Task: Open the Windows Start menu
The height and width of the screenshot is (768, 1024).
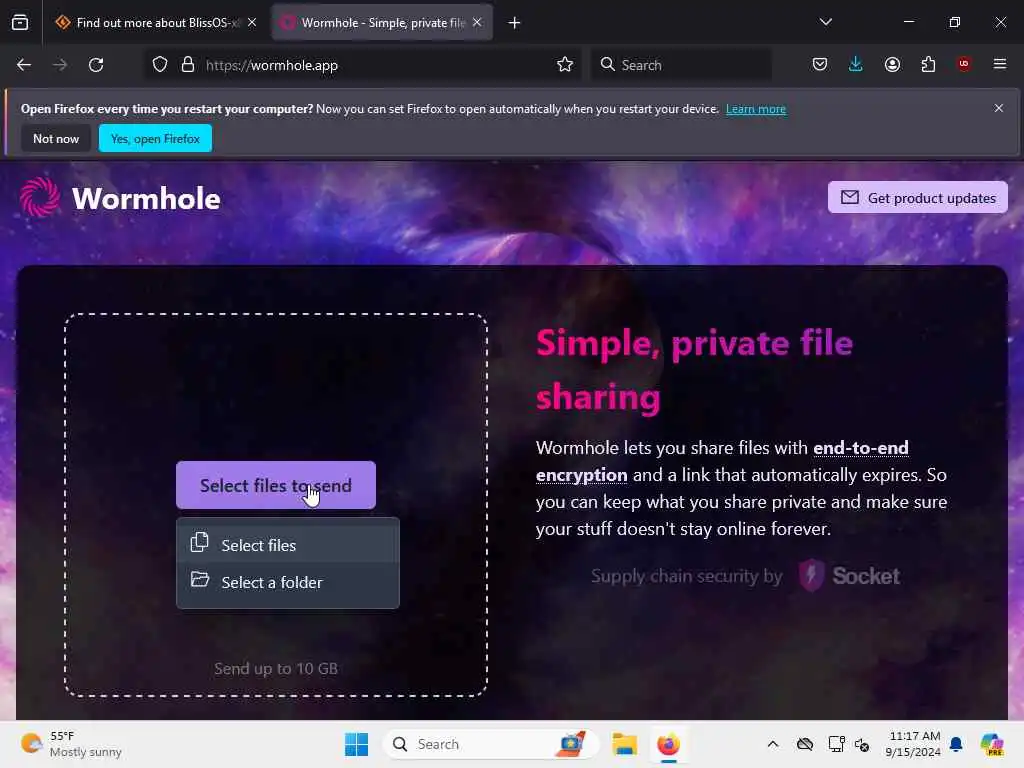Action: (x=357, y=744)
